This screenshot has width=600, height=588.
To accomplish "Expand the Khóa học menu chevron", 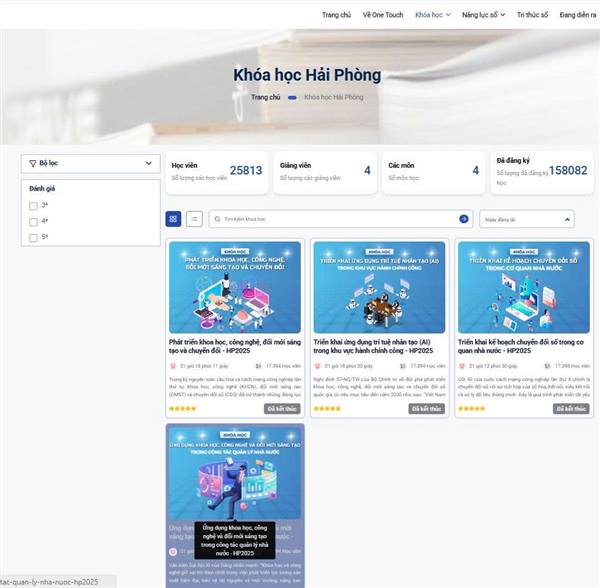I will 448,15.
